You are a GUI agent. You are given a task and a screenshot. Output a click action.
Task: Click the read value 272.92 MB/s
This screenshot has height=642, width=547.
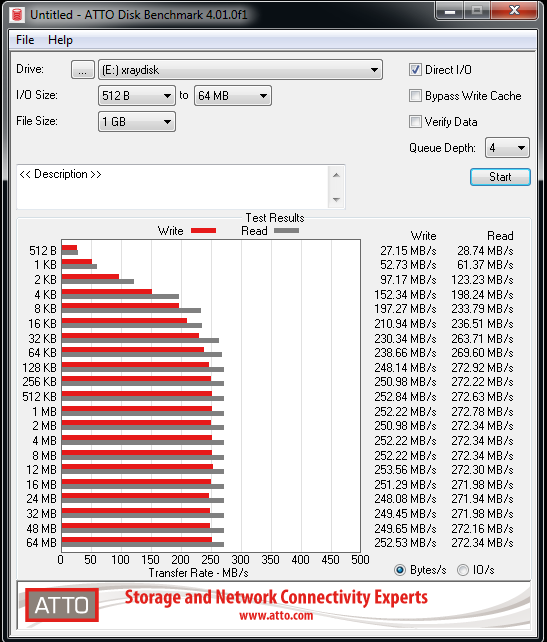[482, 368]
